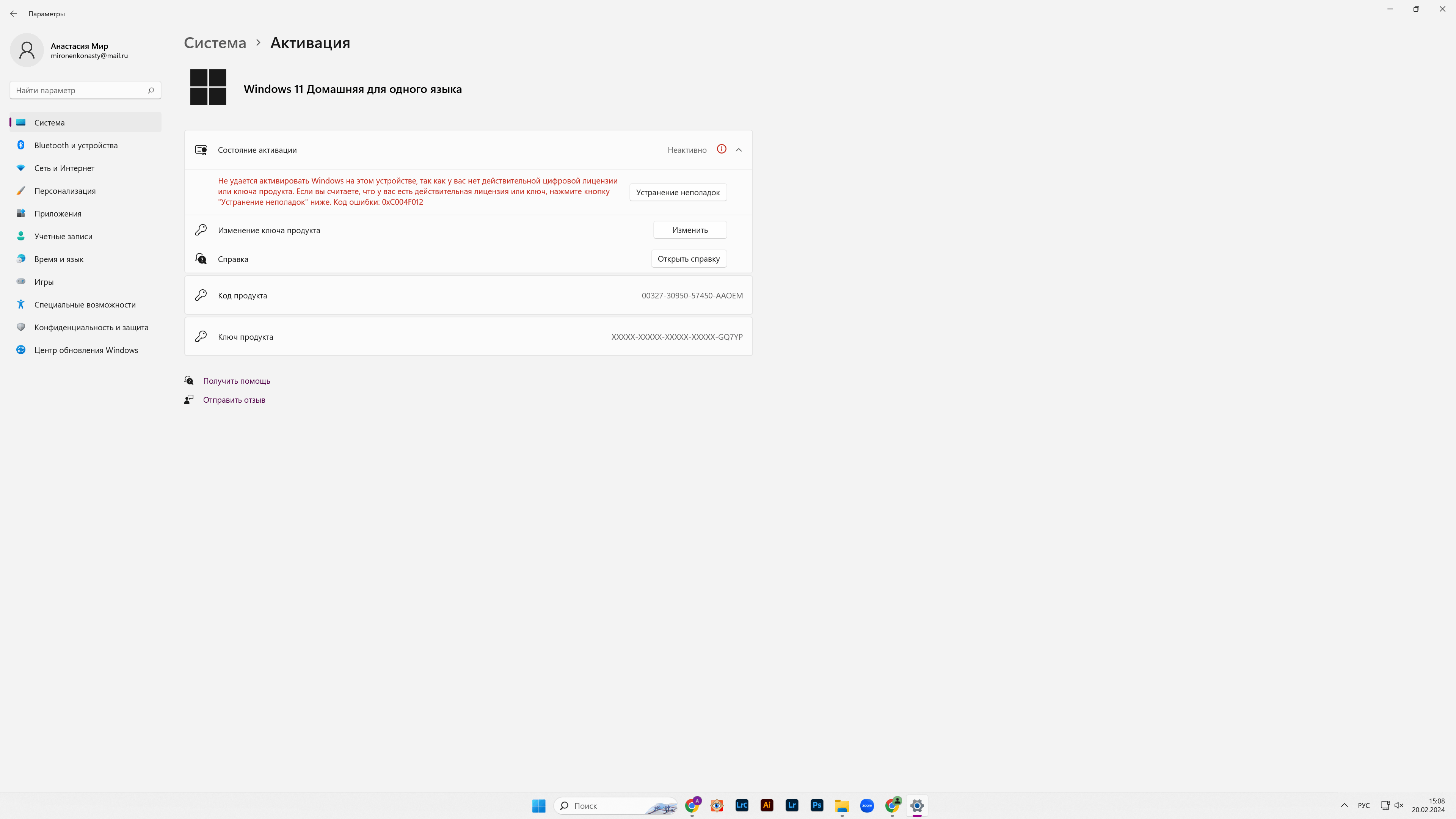Click the certificate icon beside Состояние активации
Screen dimensions: 1456x819
[x=201, y=150]
